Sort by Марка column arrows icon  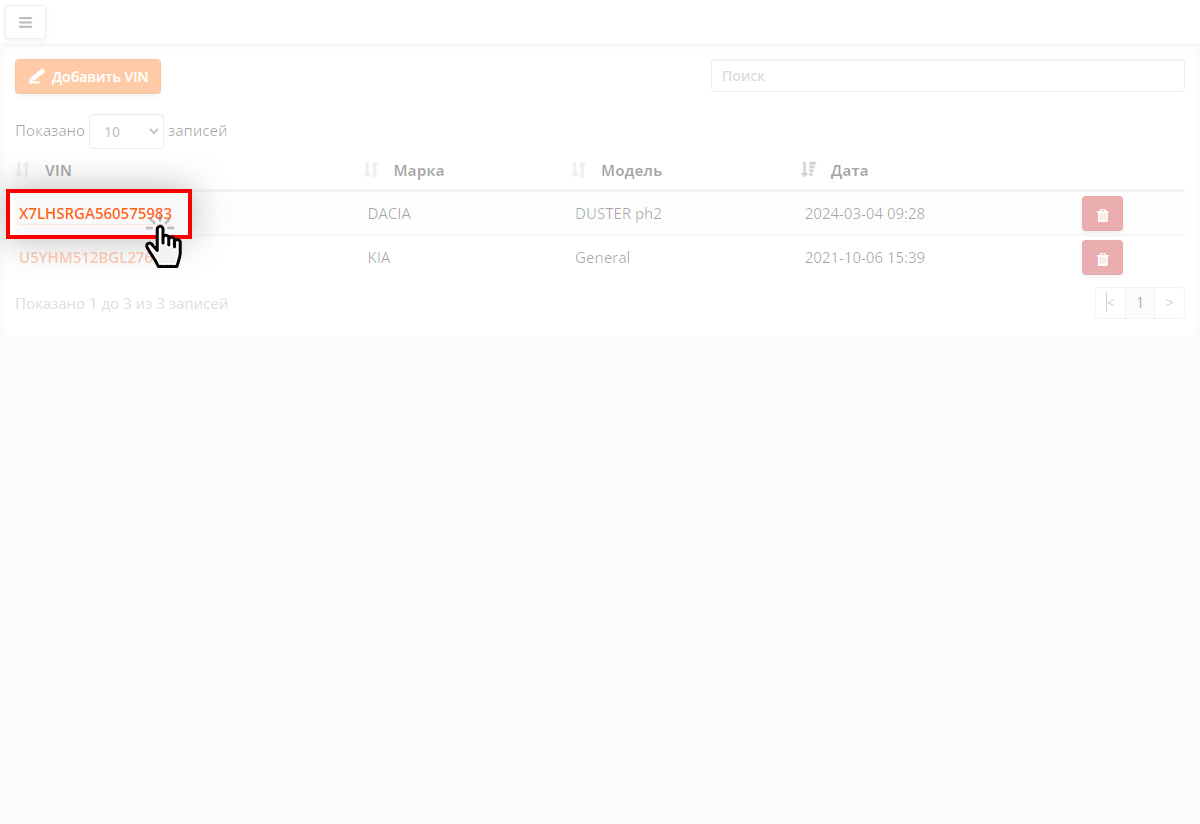[371, 170]
